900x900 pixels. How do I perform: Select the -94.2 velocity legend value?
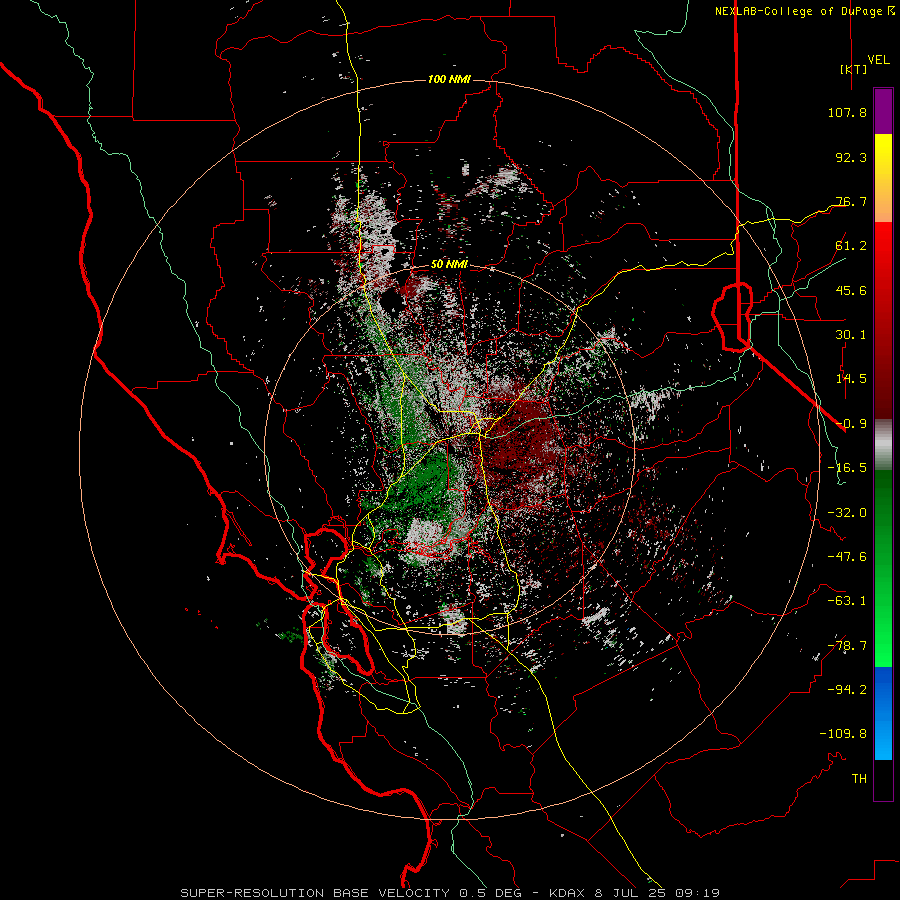tap(847, 690)
